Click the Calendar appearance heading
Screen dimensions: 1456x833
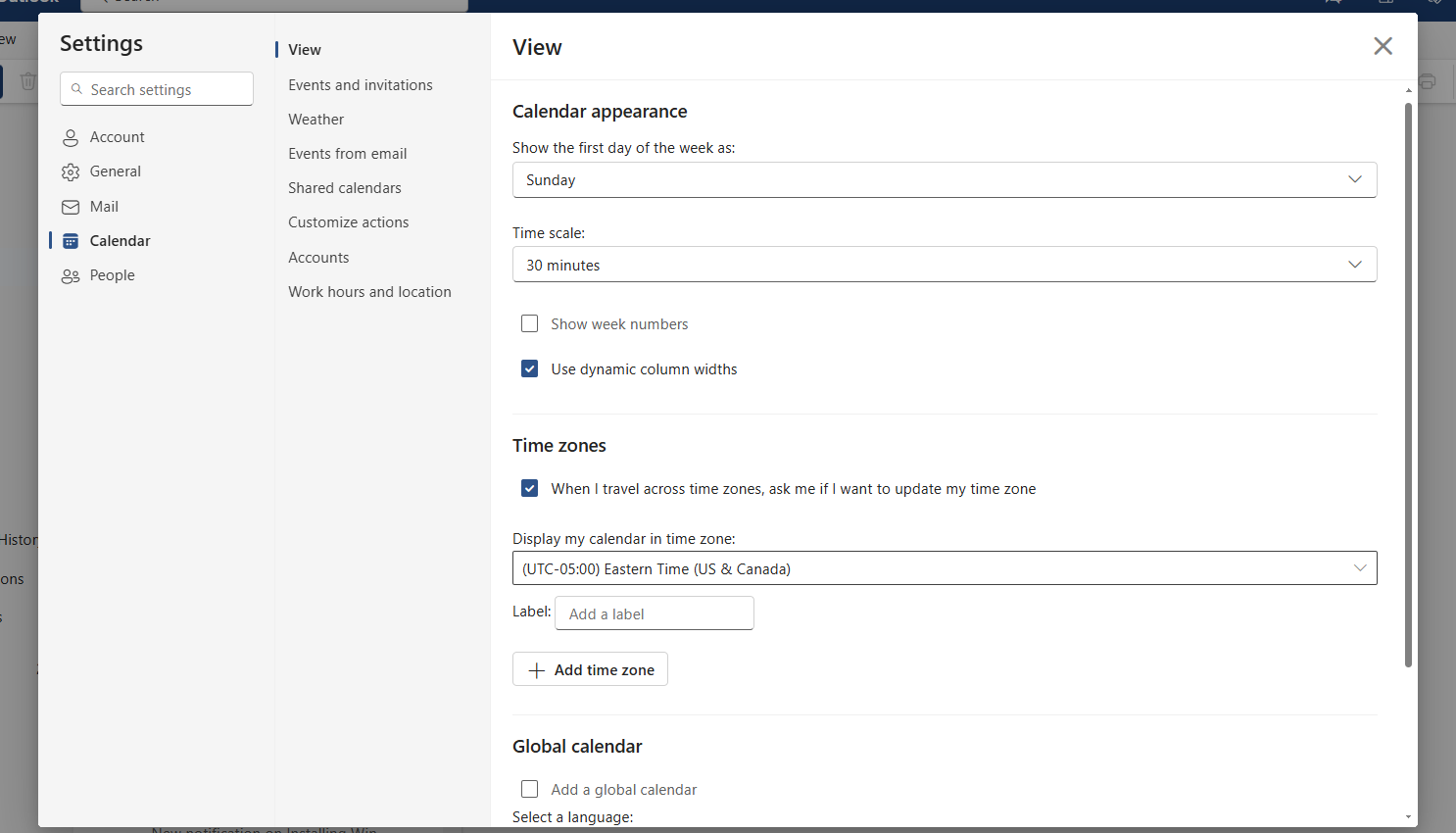[x=600, y=112]
